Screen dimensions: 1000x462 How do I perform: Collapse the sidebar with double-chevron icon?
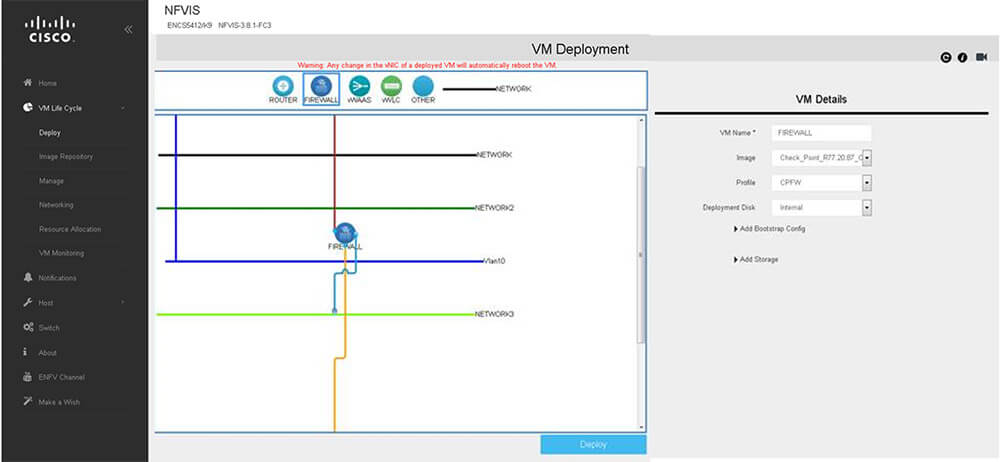[128, 29]
